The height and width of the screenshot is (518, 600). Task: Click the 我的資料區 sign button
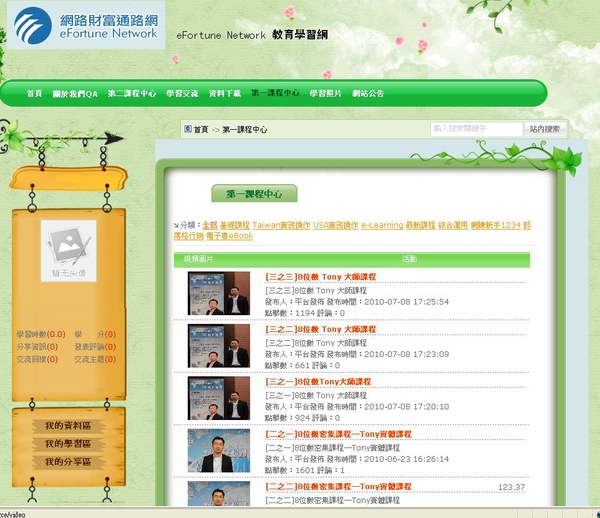(68, 425)
